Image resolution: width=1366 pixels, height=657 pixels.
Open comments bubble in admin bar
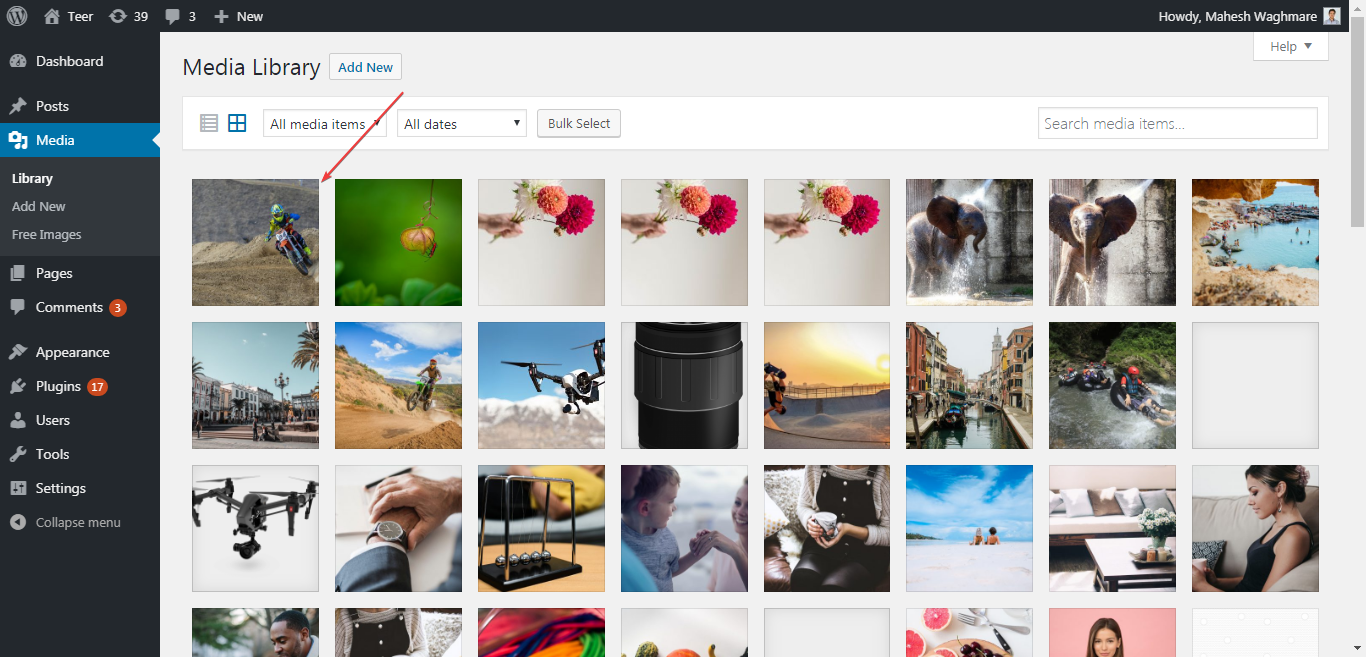click(x=173, y=16)
